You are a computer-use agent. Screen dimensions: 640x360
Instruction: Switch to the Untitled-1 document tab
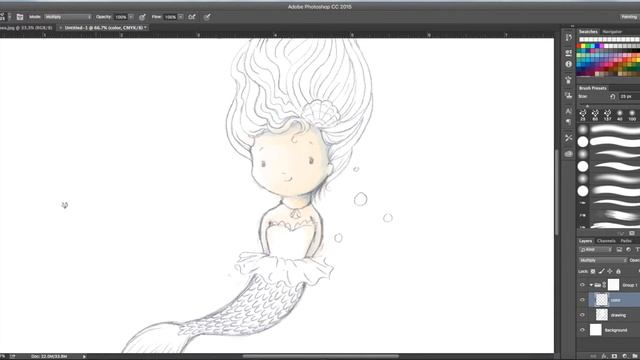point(102,28)
